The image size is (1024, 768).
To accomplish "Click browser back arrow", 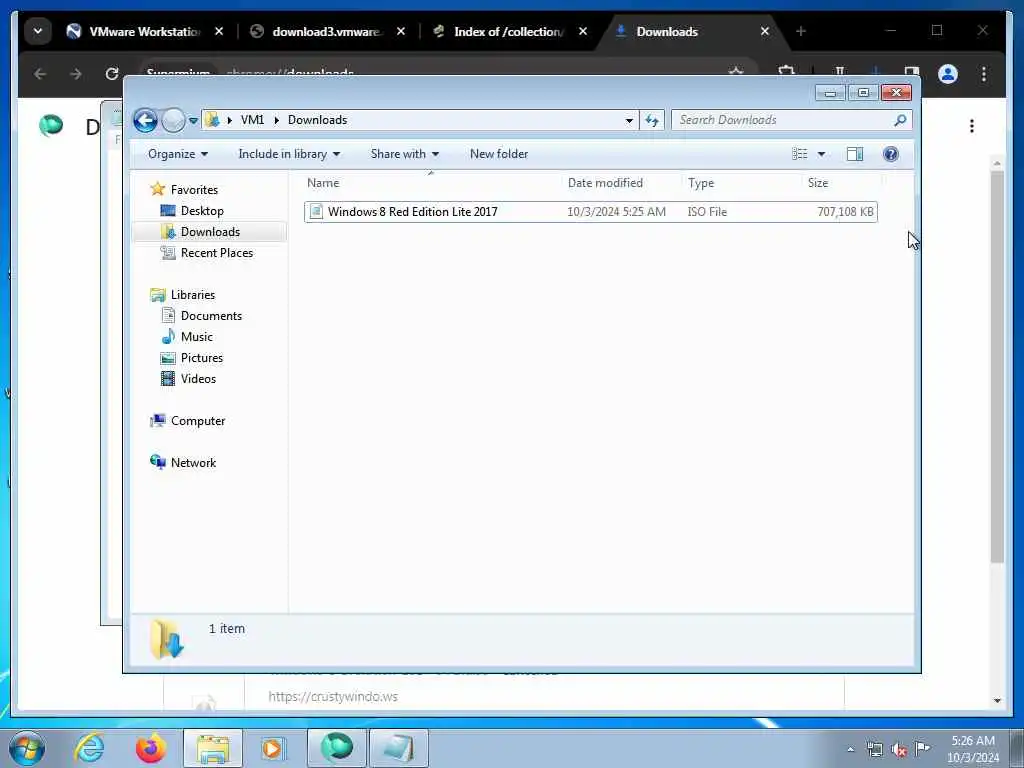I will [x=40, y=74].
